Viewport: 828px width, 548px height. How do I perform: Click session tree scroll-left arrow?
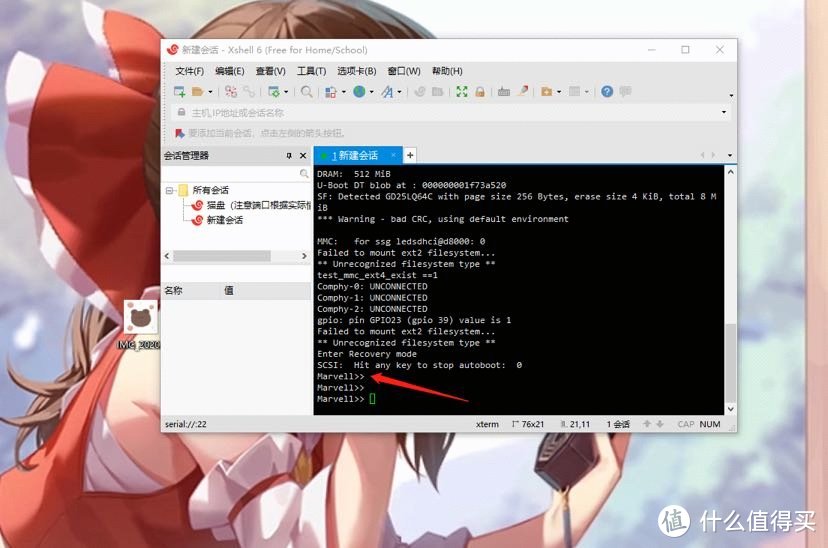(x=167, y=256)
